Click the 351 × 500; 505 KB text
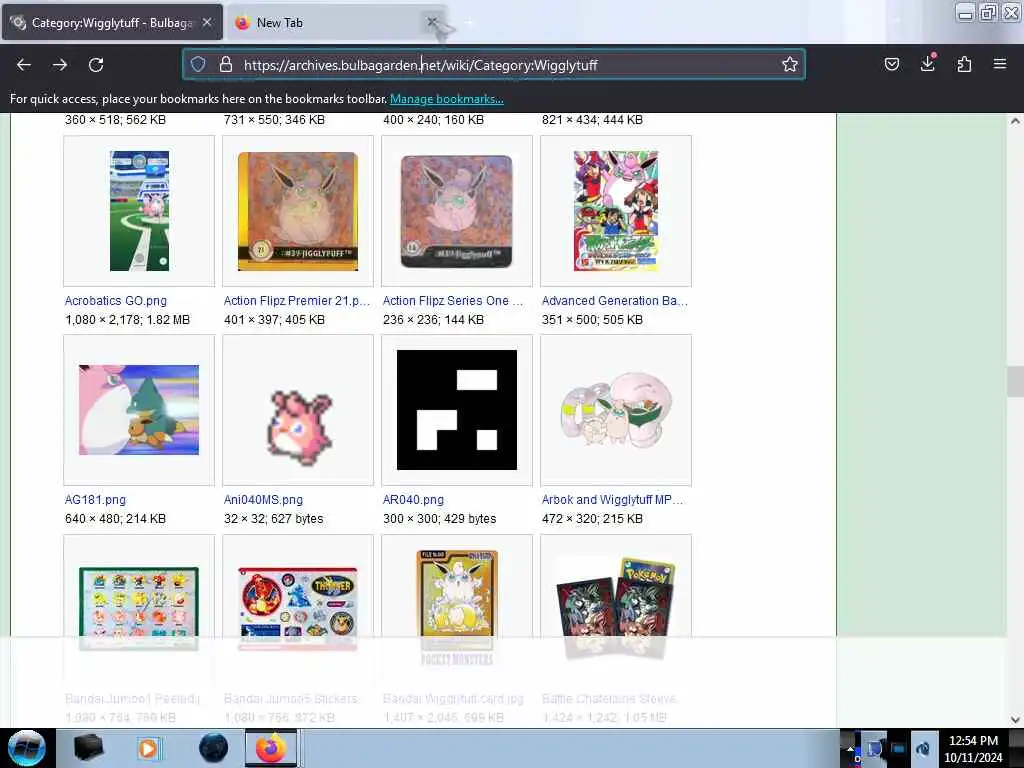Screen dimensions: 1024x768 592,320
